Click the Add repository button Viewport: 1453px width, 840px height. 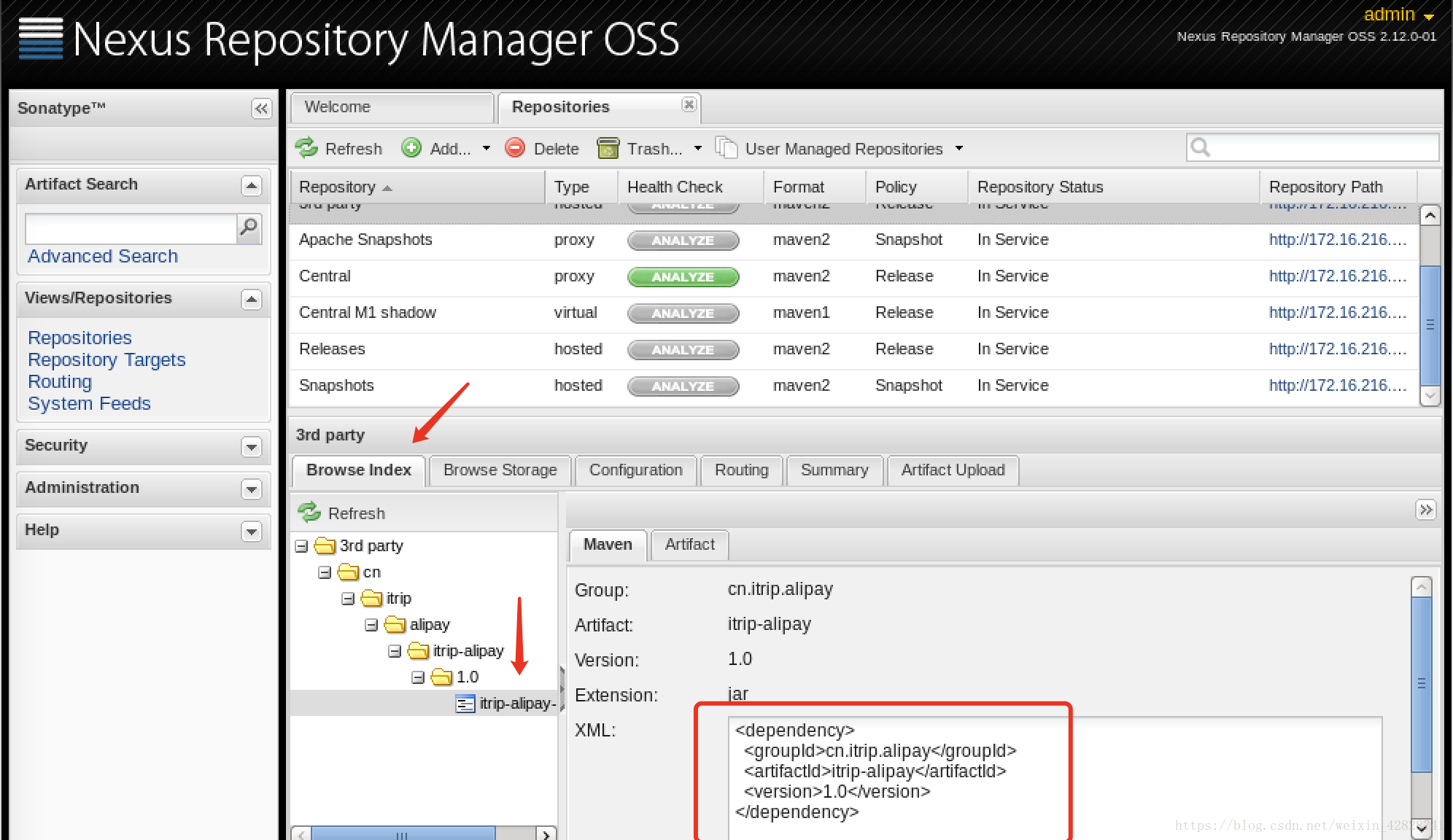(x=445, y=149)
